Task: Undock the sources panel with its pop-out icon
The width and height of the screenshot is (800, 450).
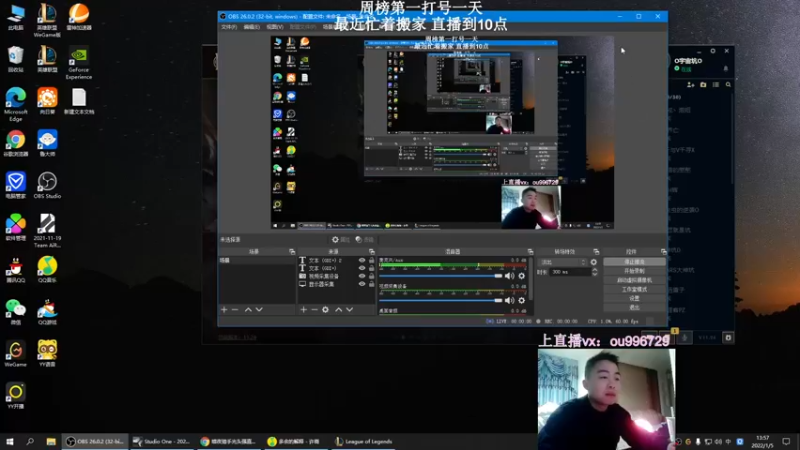Action: pyautogui.click(x=371, y=252)
